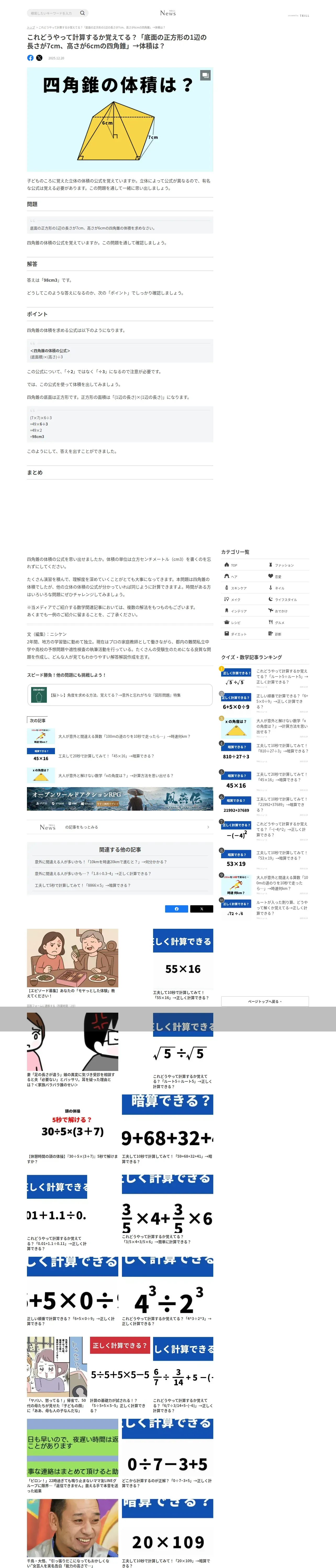Open 59+68+32+41 暗算 card
The width and height of the screenshot is (336, 1568).
[168, 1130]
